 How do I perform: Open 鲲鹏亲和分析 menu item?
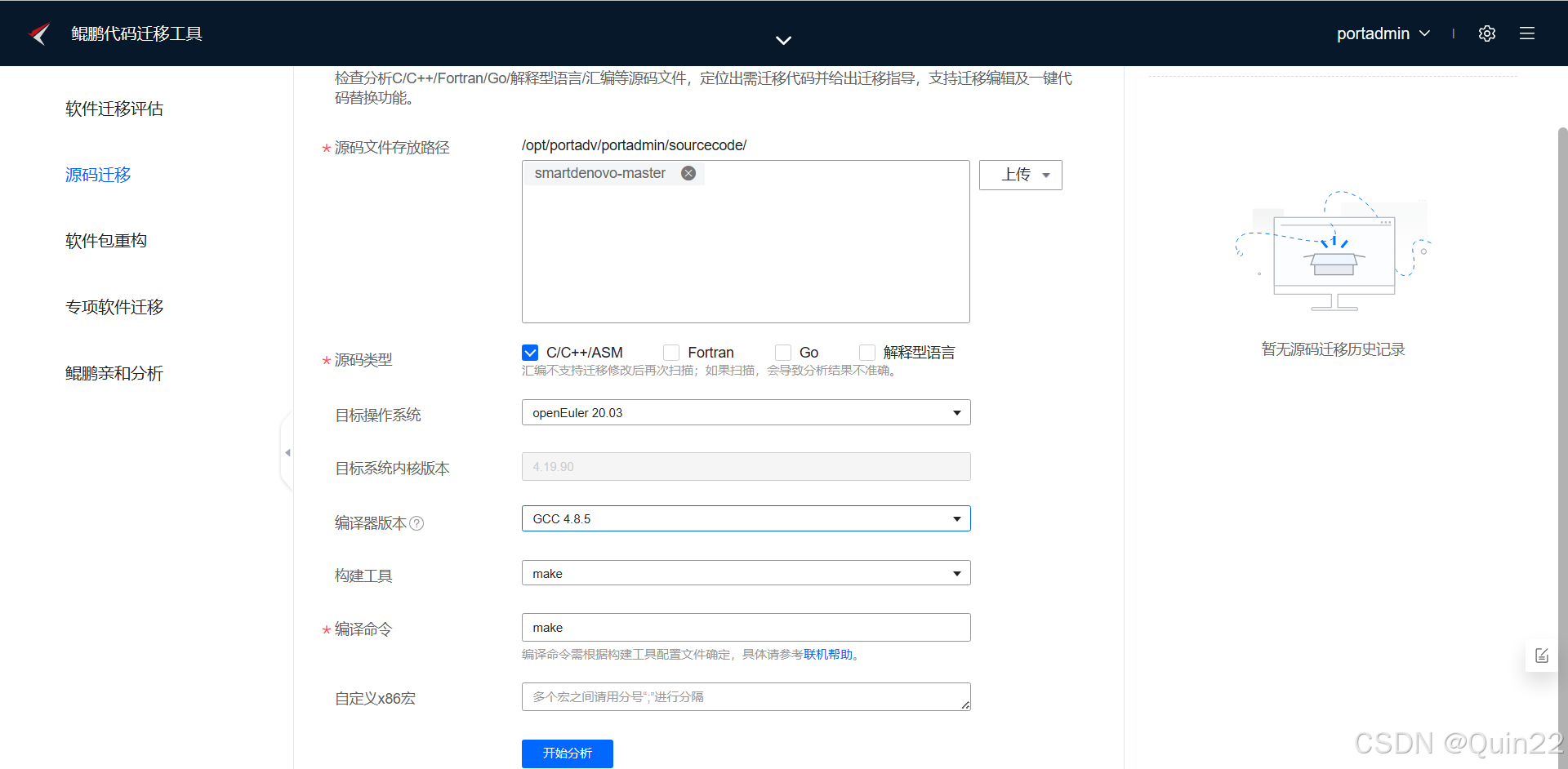click(x=114, y=373)
